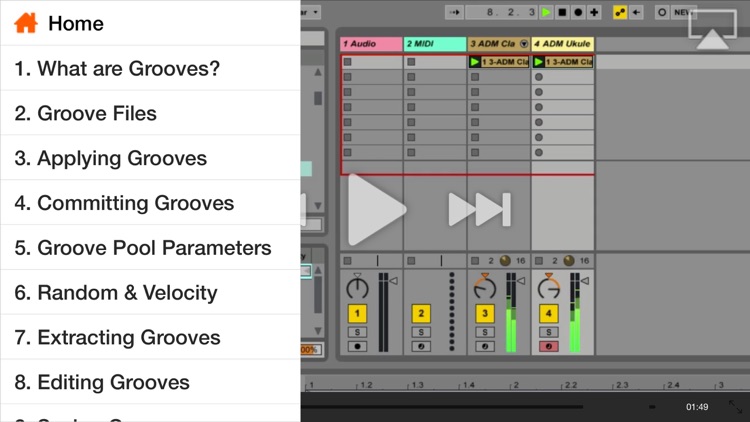
Task: Click the video progress bar
Action: point(442,407)
